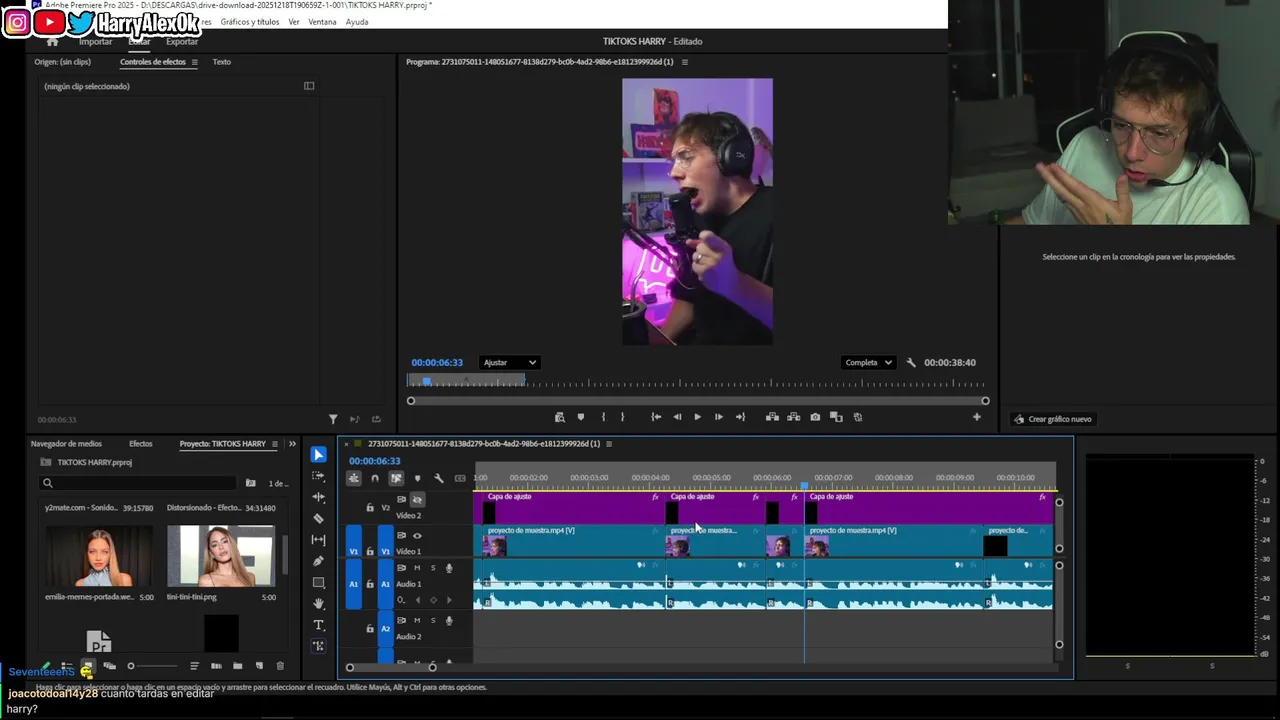Open the Ayuda menu
1280x720 pixels.
(x=357, y=22)
